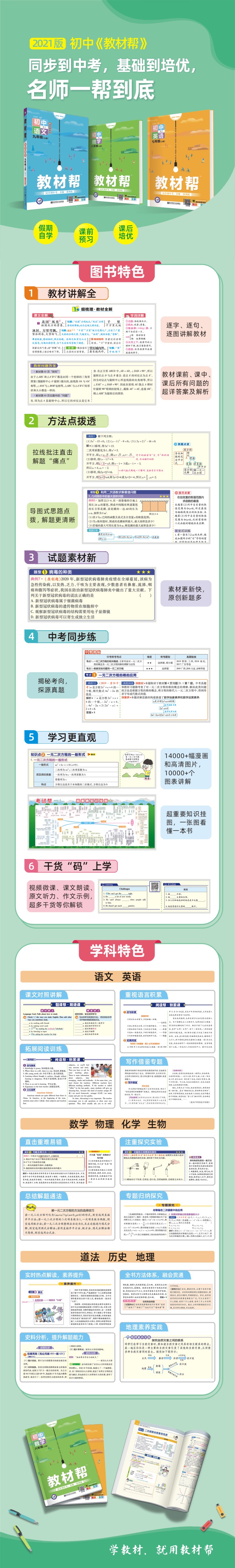Screen dimensions: 235x1568
Task: Click the 中考同步练 section heading
Action: click(72, 636)
